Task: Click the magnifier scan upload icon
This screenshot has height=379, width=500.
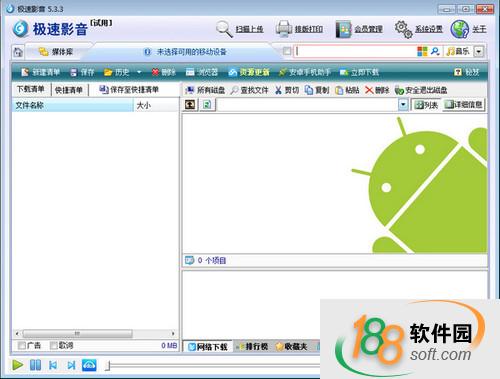Action: click(x=224, y=29)
